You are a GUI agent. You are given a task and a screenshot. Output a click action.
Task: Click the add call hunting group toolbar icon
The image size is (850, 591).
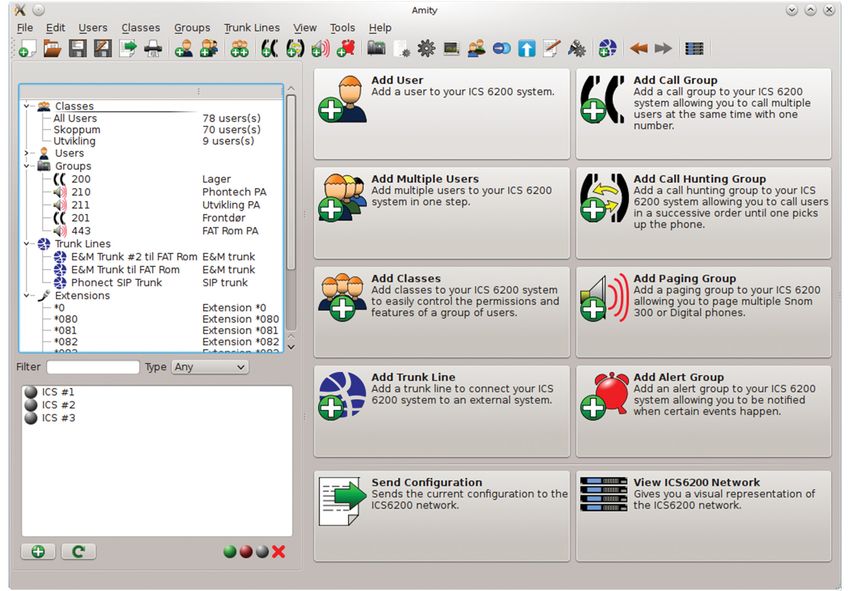[294, 49]
